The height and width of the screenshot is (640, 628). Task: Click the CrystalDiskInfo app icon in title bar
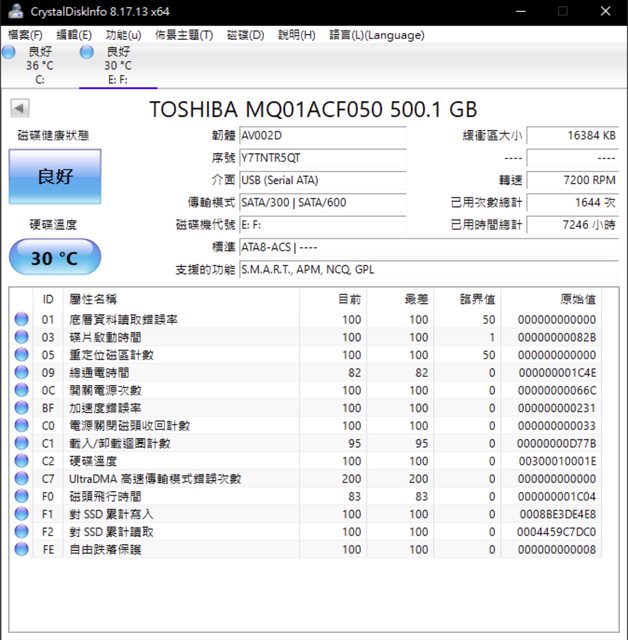click(x=11, y=11)
